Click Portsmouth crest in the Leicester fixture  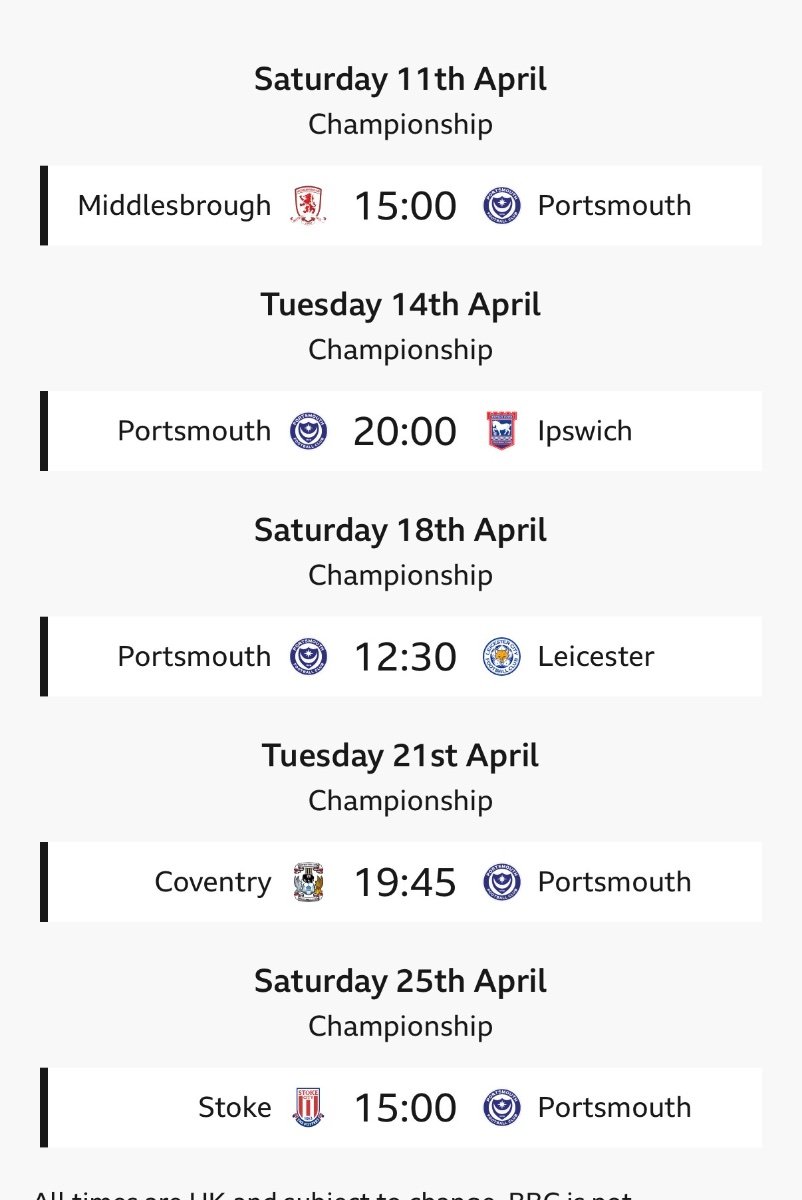308,657
